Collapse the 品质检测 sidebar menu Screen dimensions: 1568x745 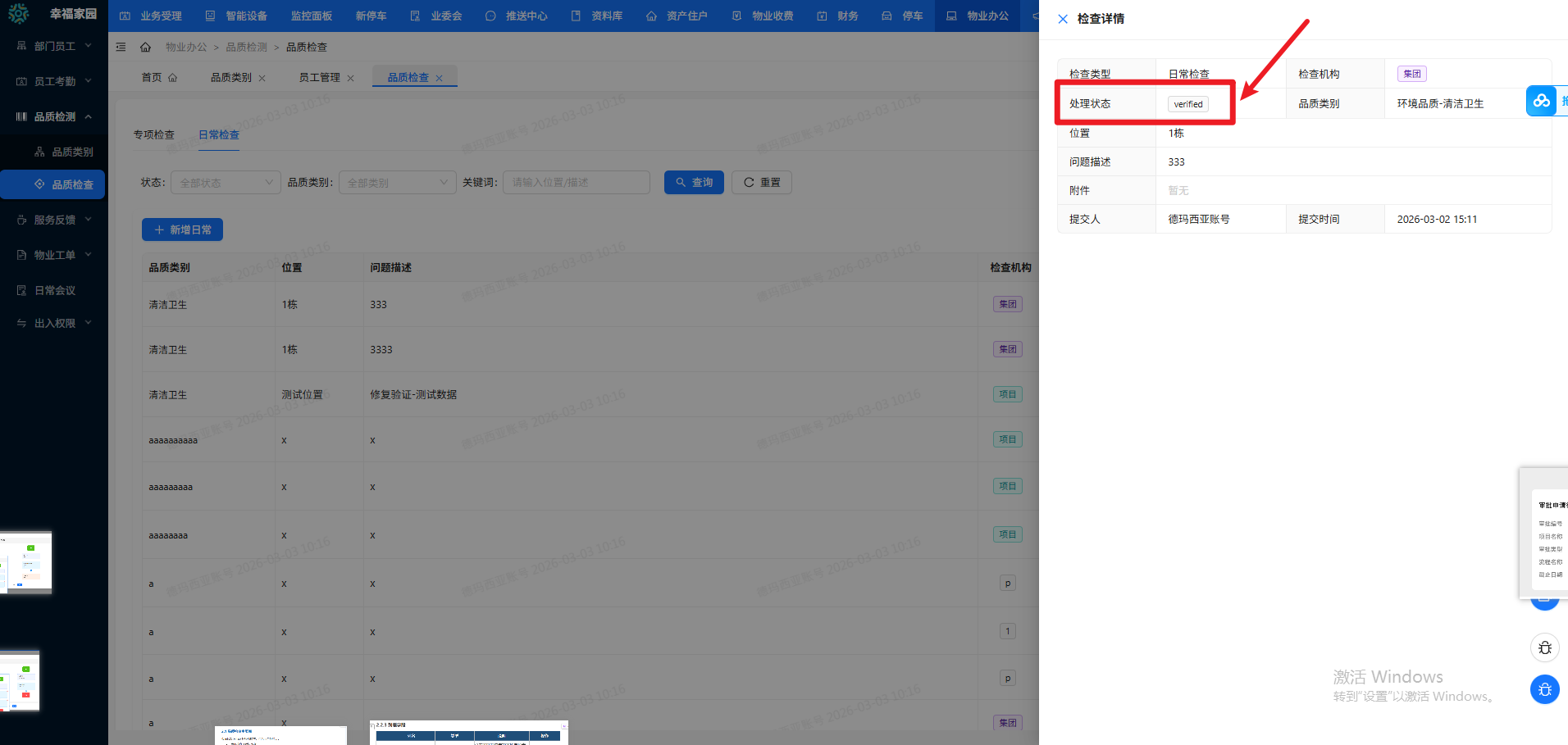(x=54, y=116)
